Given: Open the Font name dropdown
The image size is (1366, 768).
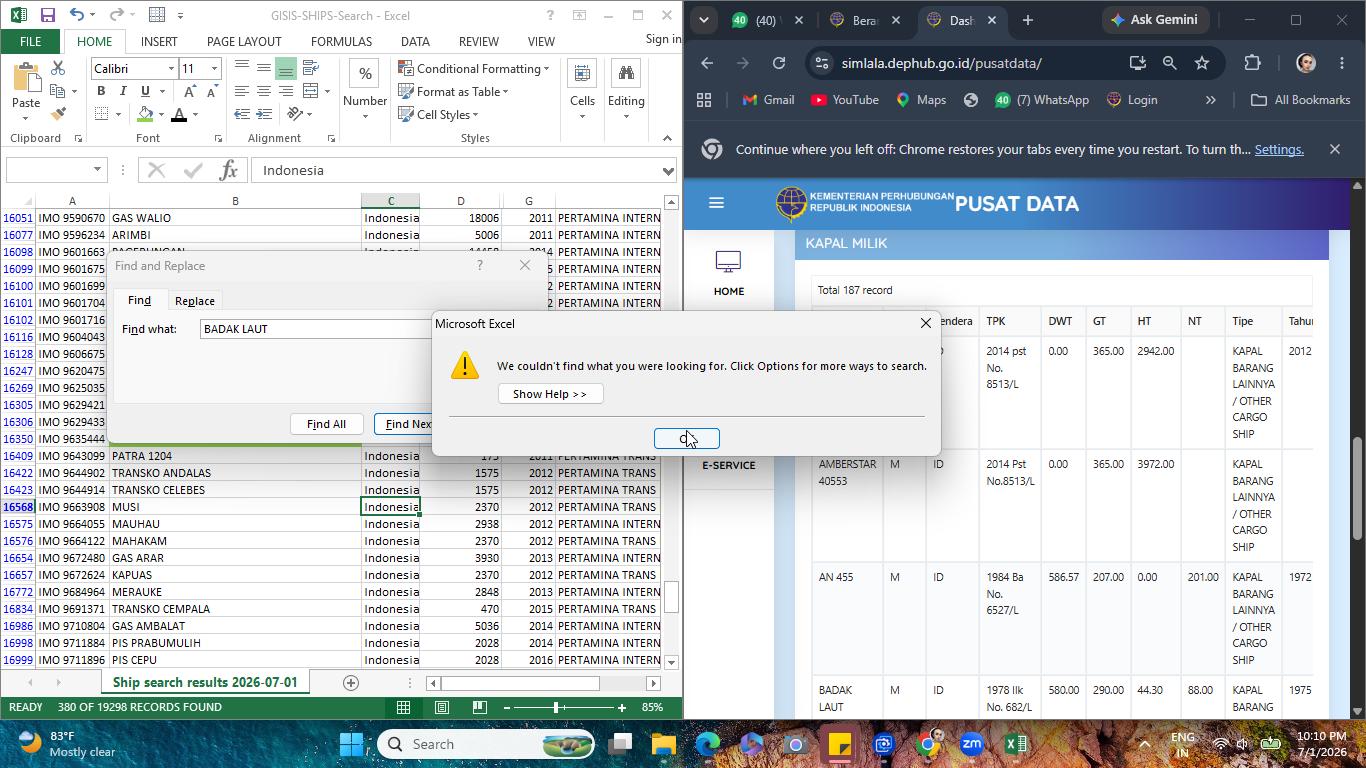Looking at the screenshot, I should (171, 68).
